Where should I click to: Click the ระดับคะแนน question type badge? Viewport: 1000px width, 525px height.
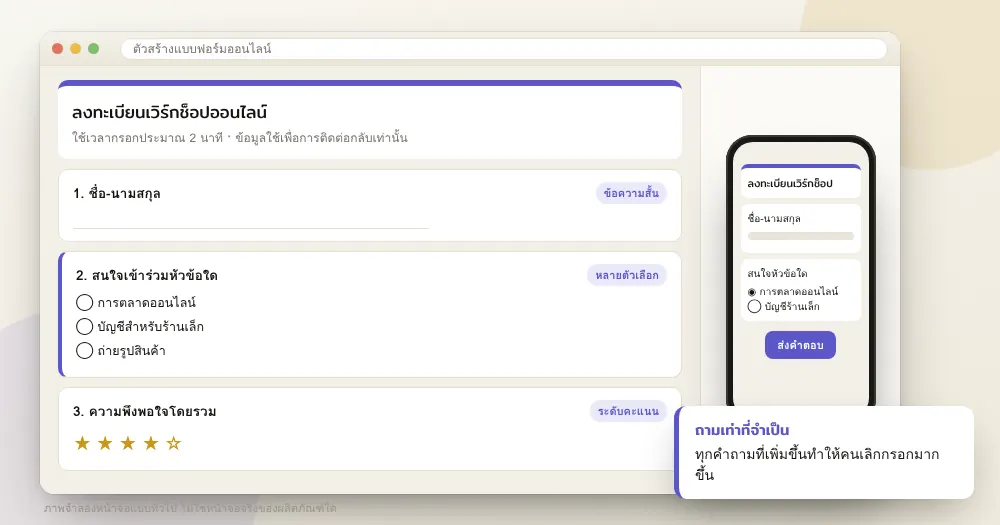(x=628, y=411)
